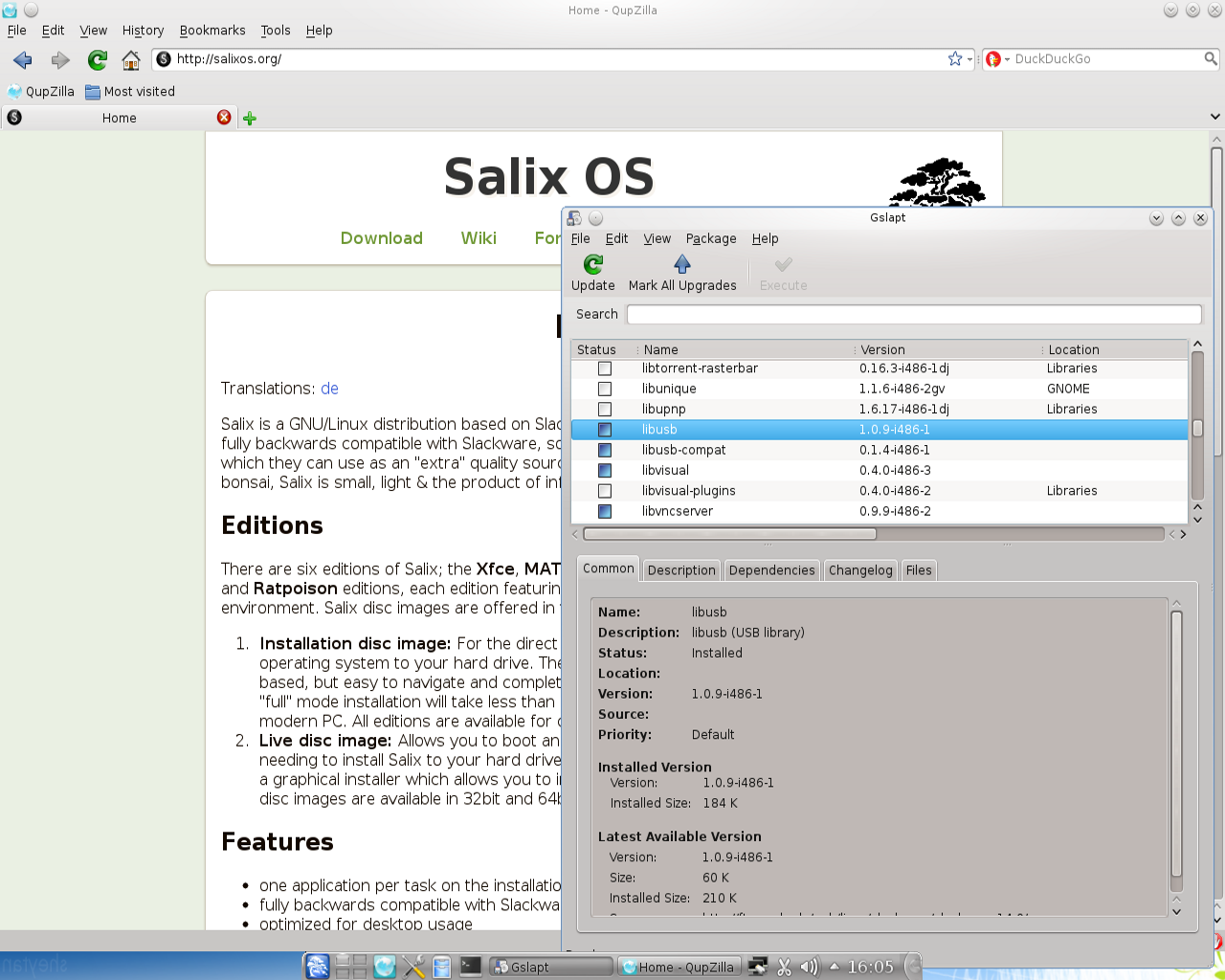Open a new tab with plus icon

pos(250,119)
